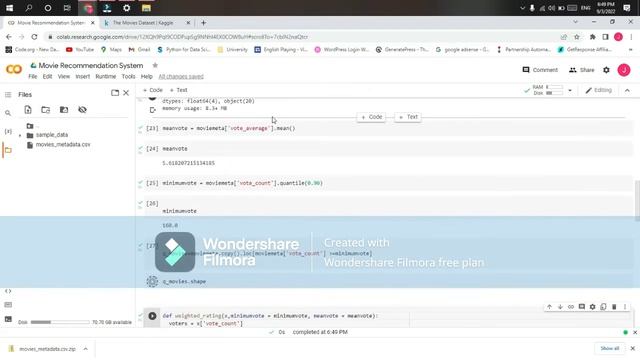
Task: Toggle hidden files visibility
Action: (x=82, y=109)
